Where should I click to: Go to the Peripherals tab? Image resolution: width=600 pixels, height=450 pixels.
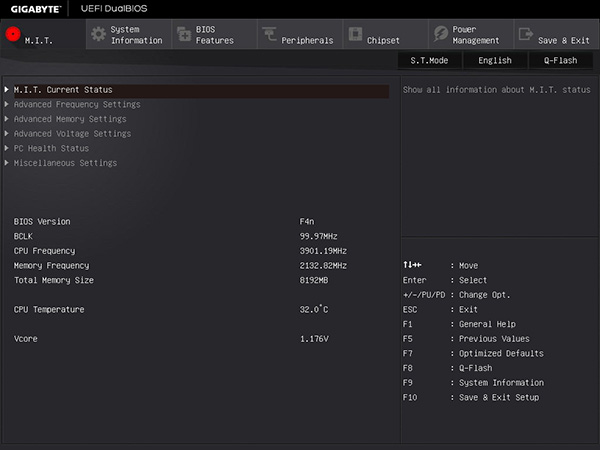(300, 34)
